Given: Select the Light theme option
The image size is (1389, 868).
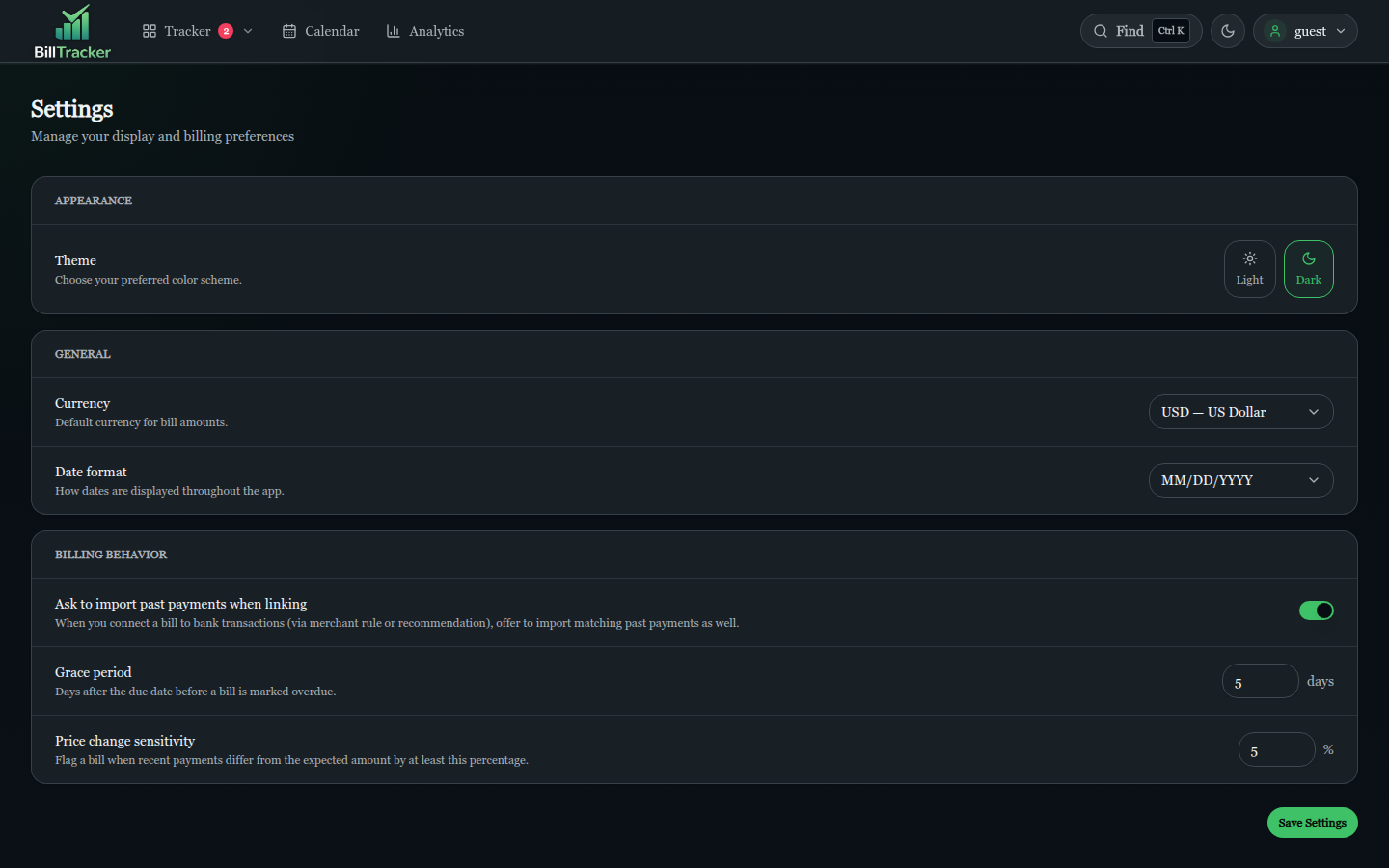Looking at the screenshot, I should 1250,269.
